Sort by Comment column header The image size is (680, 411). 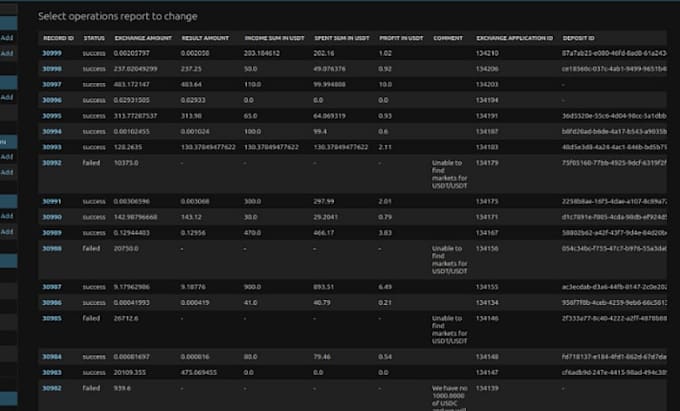[448, 38]
